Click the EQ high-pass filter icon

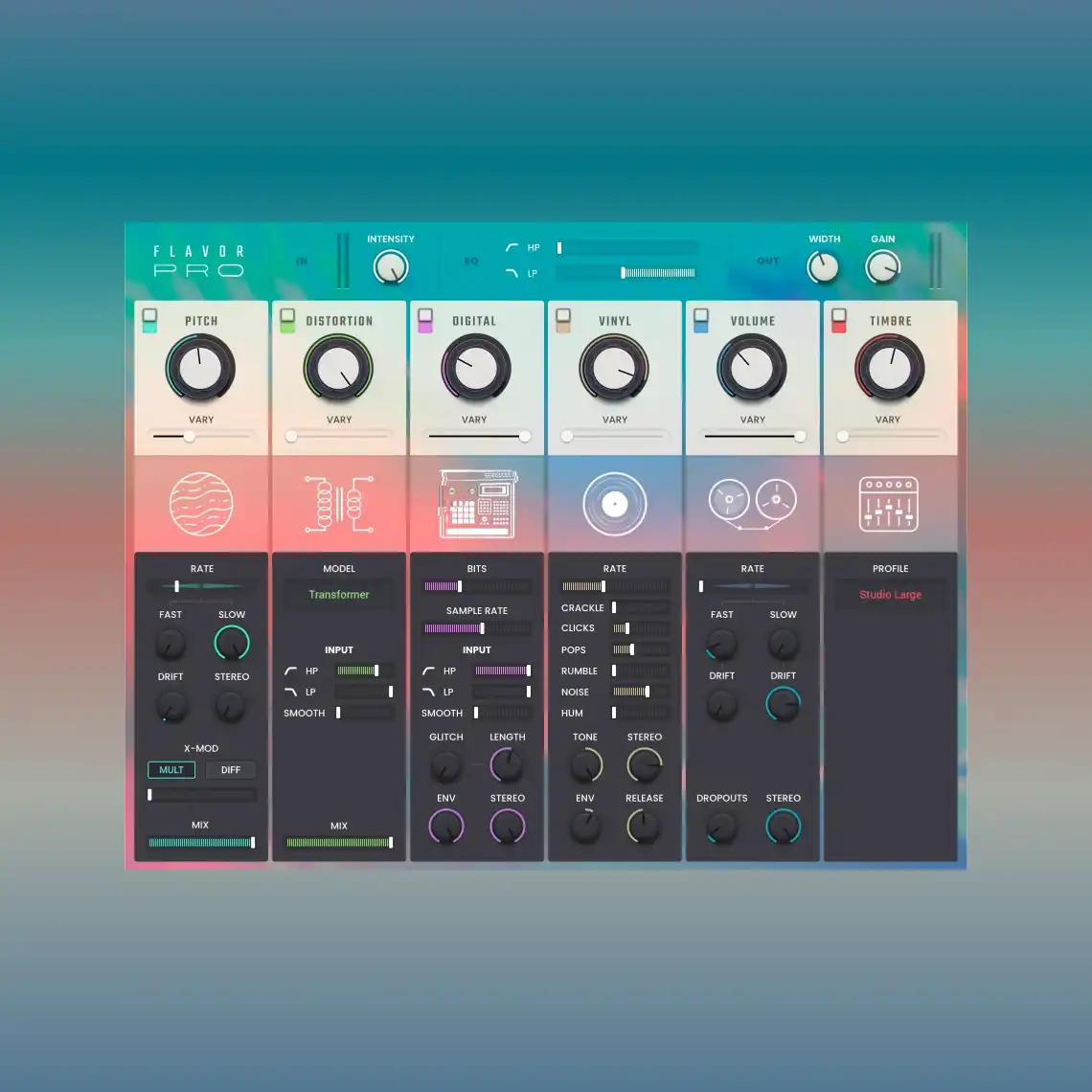[512, 248]
